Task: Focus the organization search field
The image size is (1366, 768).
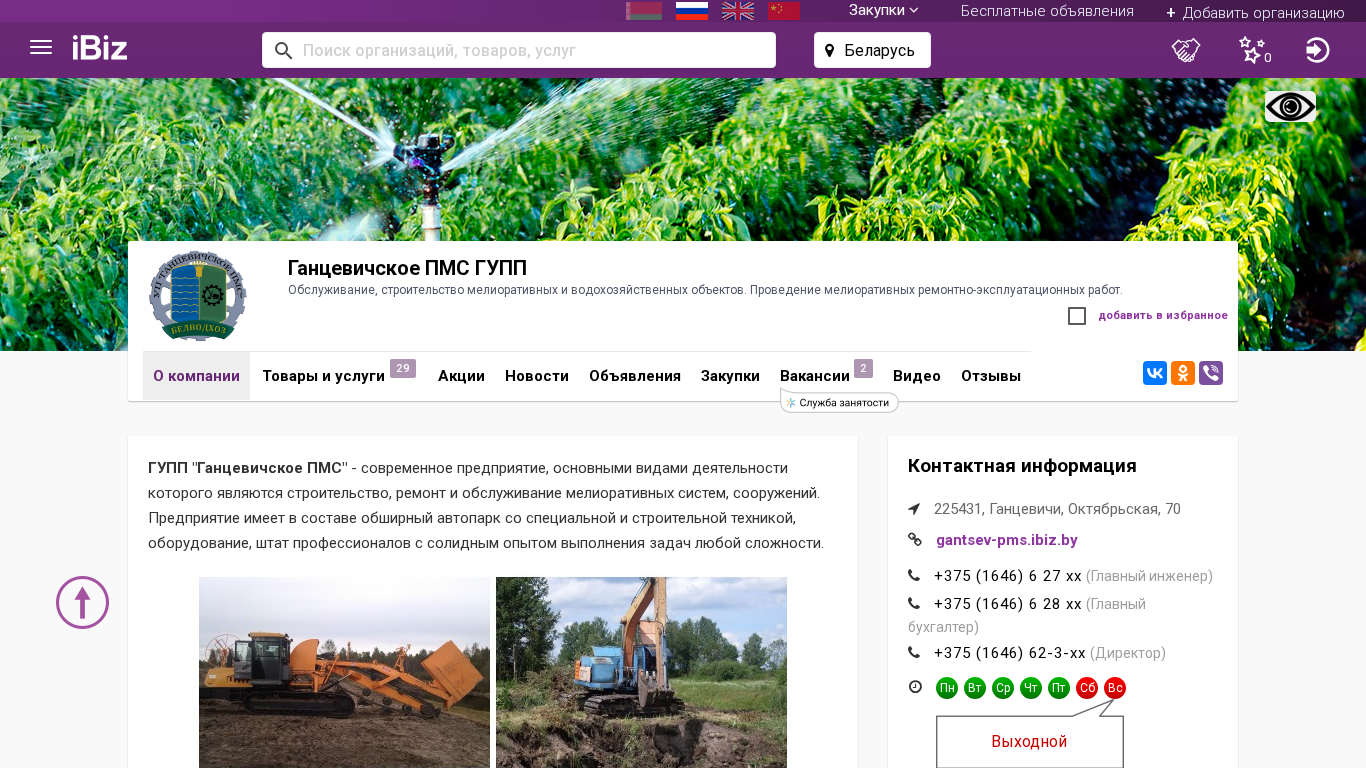Action: tap(519, 50)
